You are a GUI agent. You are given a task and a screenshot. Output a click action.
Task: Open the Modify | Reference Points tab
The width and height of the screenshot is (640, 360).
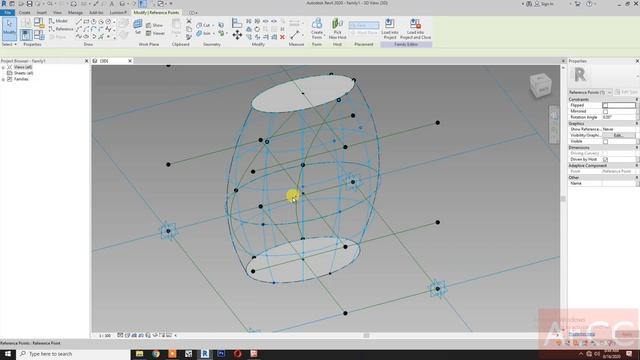(x=156, y=13)
